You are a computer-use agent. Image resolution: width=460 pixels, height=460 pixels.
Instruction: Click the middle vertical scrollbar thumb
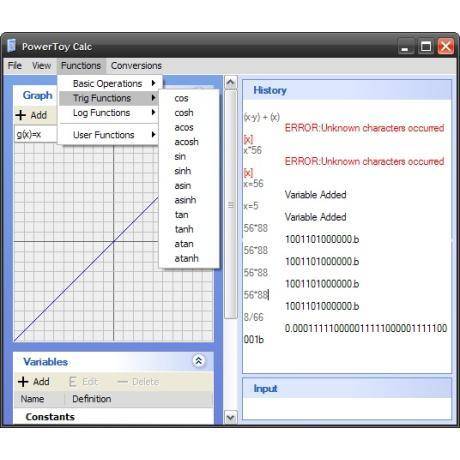pyautogui.click(x=231, y=205)
